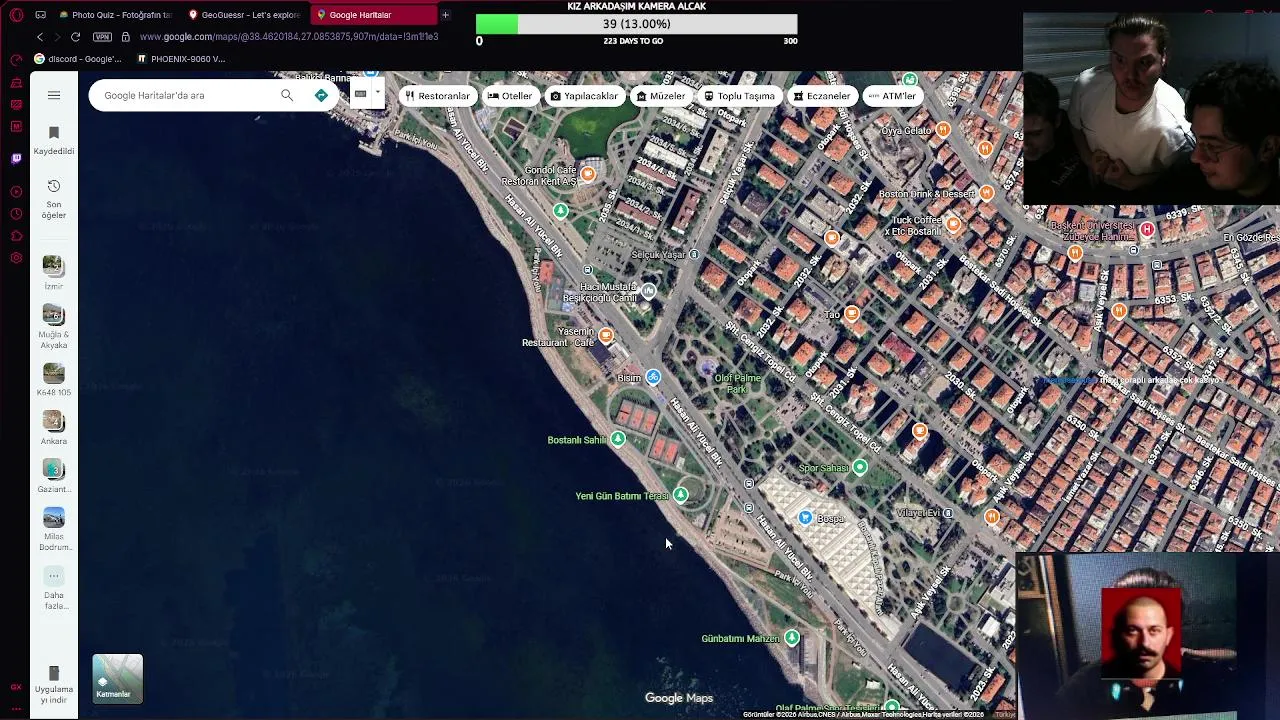Open the discord - Google bookmark
Image resolution: width=1280 pixels, height=720 pixels.
pos(78,59)
